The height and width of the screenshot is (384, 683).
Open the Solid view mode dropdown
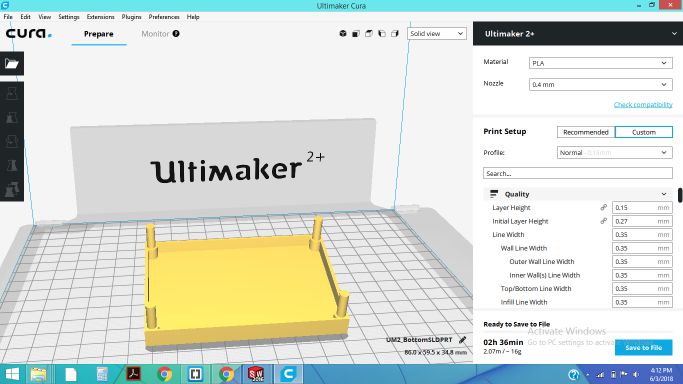[x=436, y=34]
